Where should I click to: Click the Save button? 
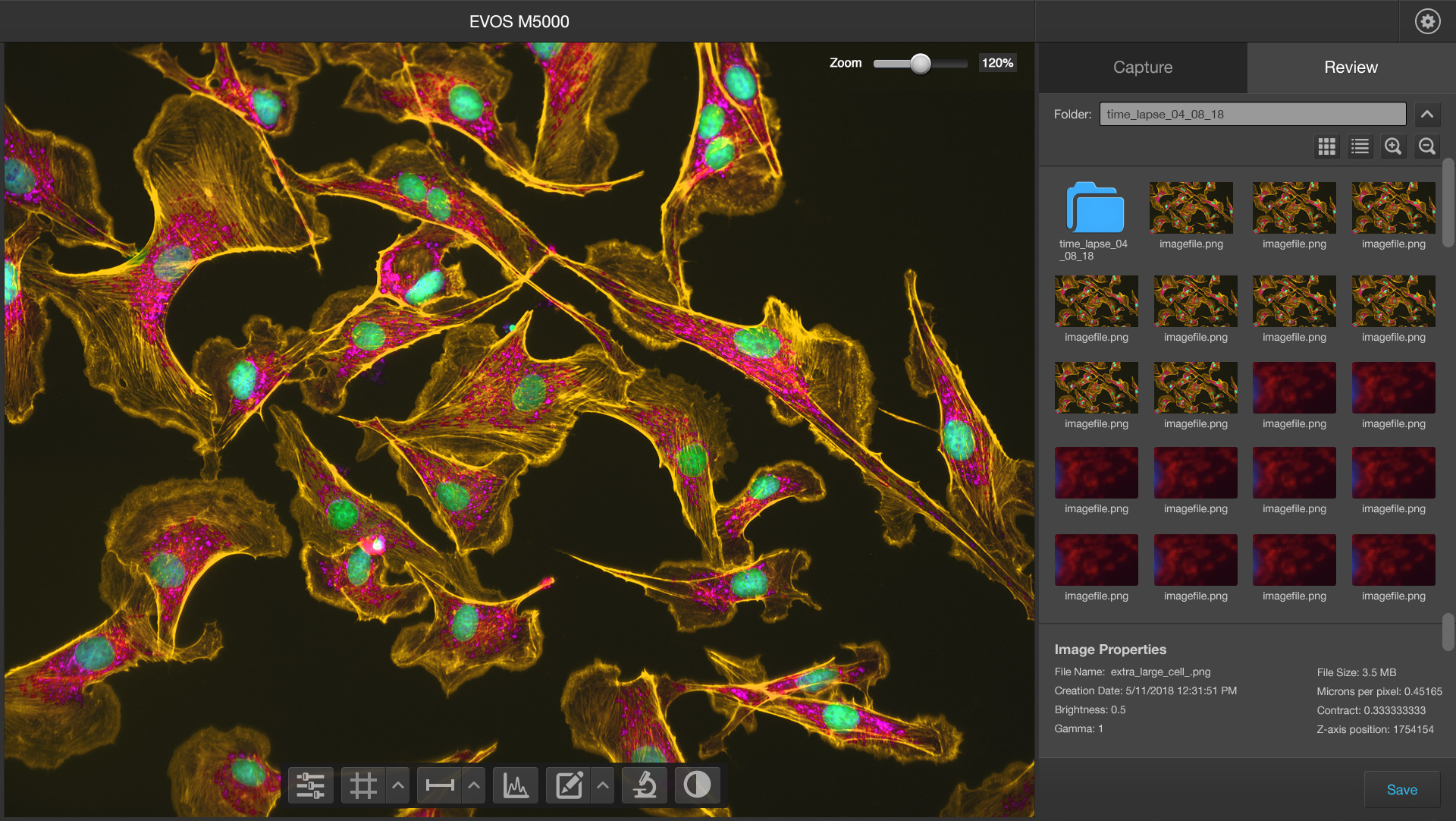pos(1401,790)
